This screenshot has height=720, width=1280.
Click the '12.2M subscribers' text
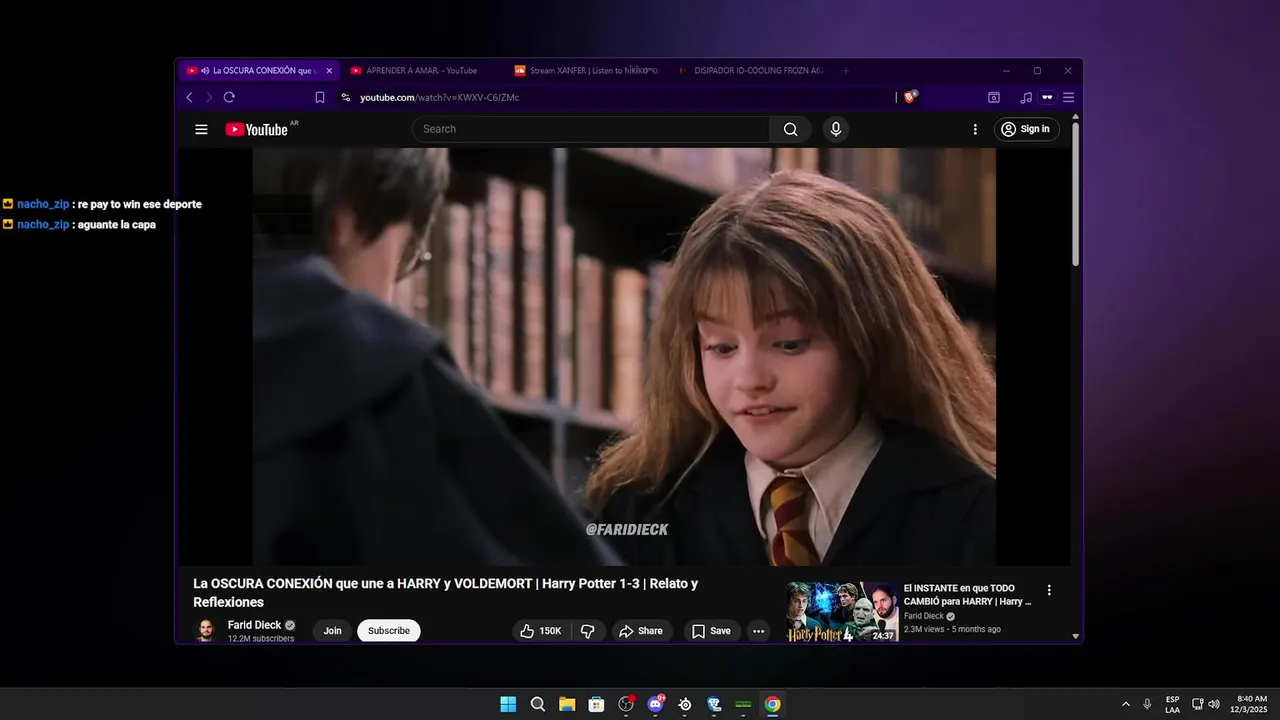click(x=261, y=639)
